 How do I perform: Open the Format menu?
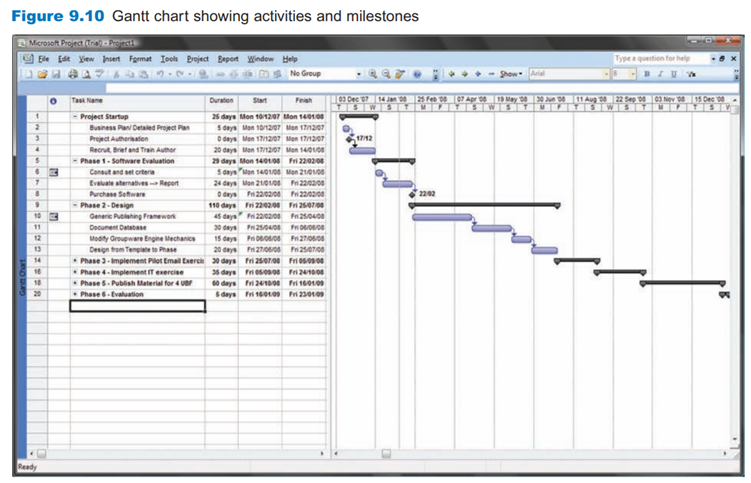[140, 59]
